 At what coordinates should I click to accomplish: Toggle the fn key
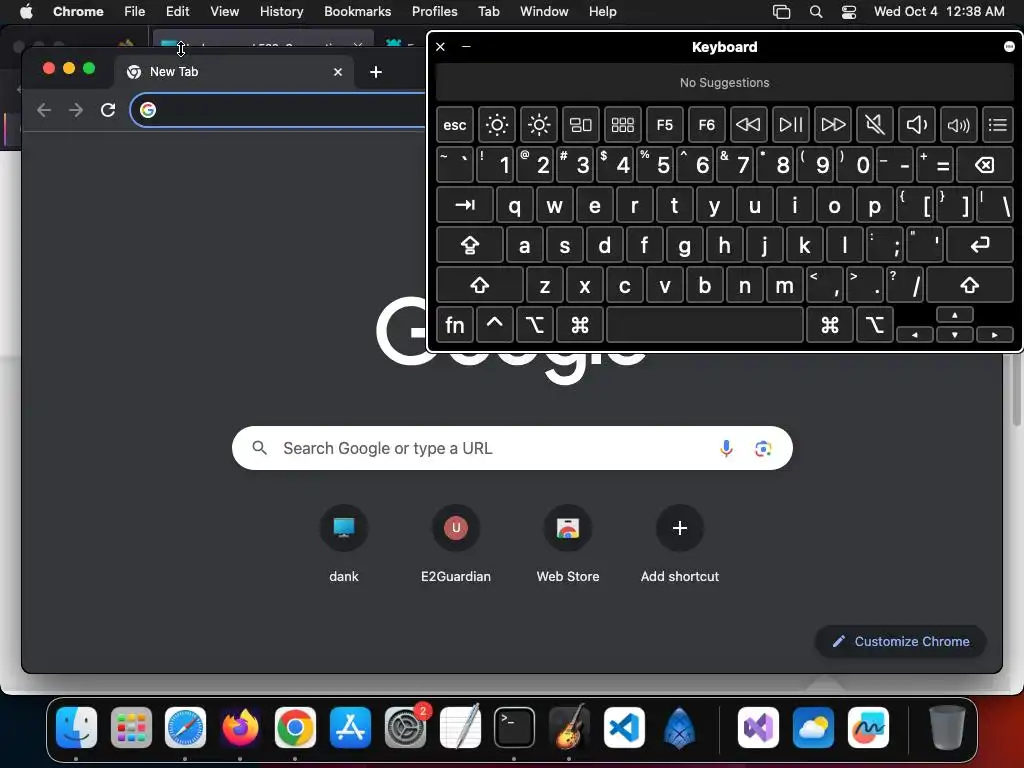pyautogui.click(x=455, y=325)
